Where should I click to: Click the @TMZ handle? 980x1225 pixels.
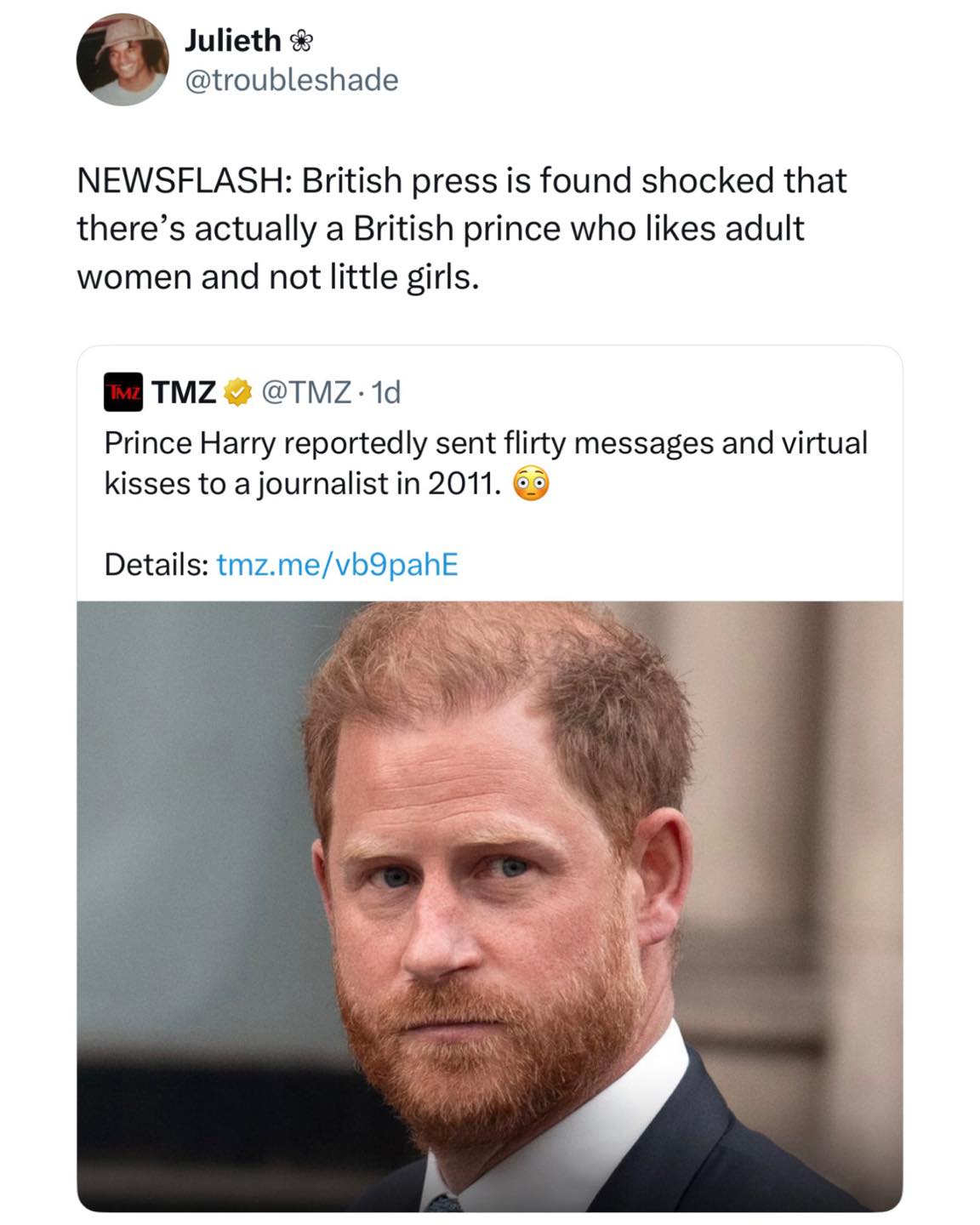[305, 392]
